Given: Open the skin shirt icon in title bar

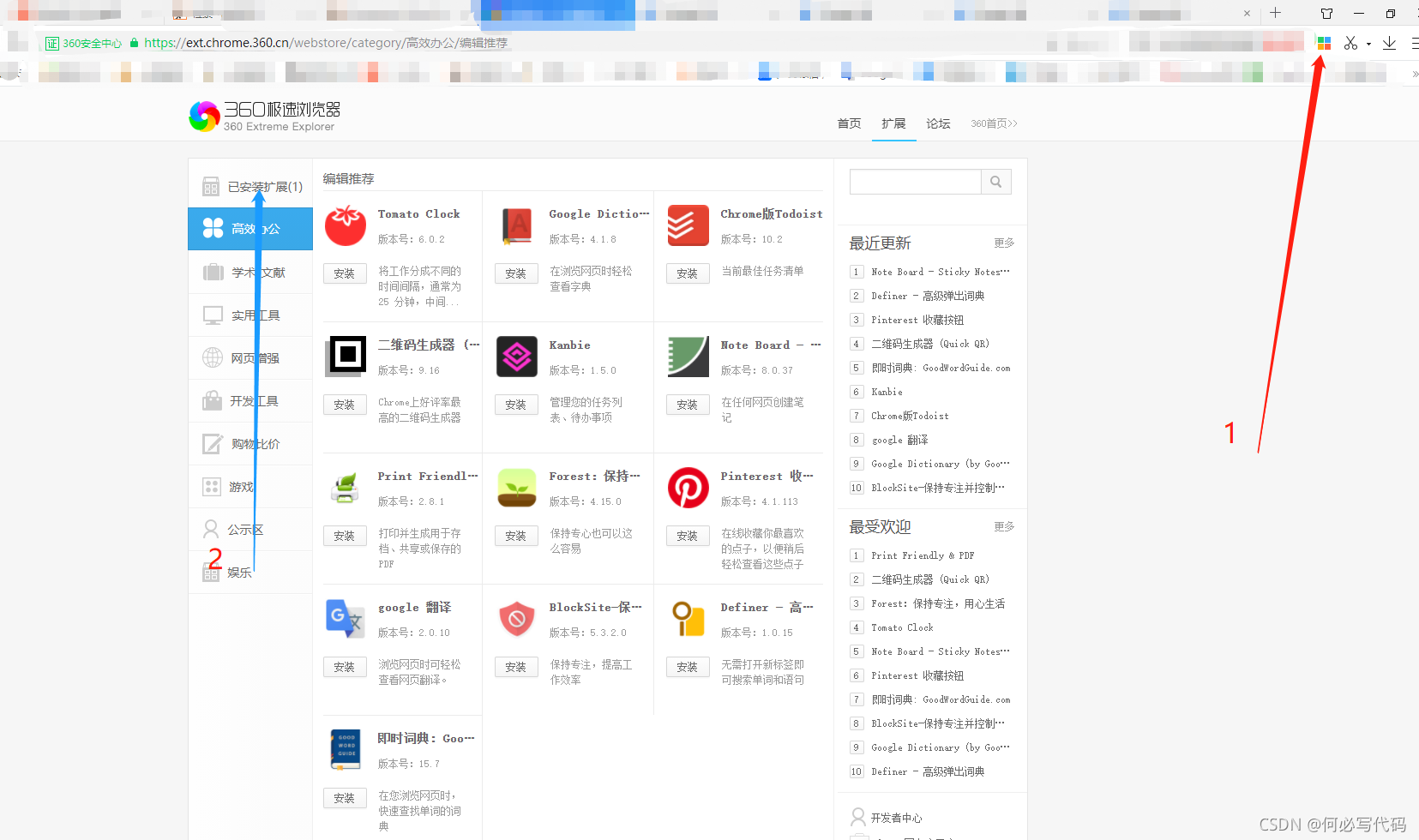Looking at the screenshot, I should (x=1326, y=13).
